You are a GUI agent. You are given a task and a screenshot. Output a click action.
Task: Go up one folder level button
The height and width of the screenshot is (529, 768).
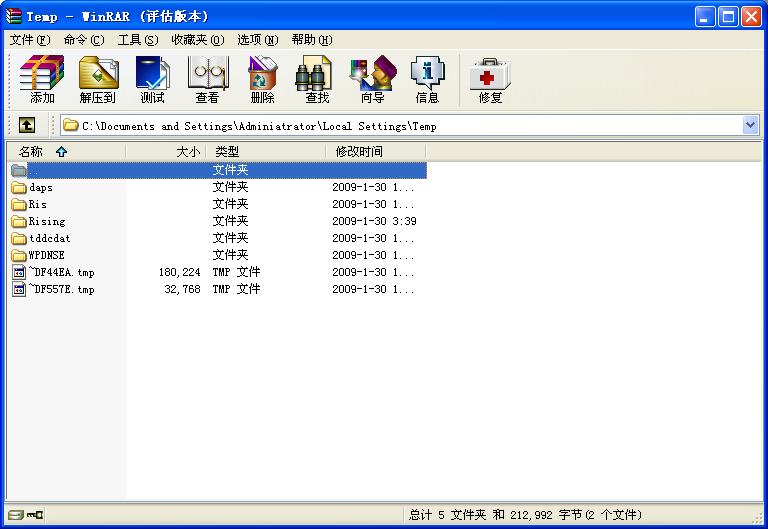pyautogui.click(x=27, y=125)
